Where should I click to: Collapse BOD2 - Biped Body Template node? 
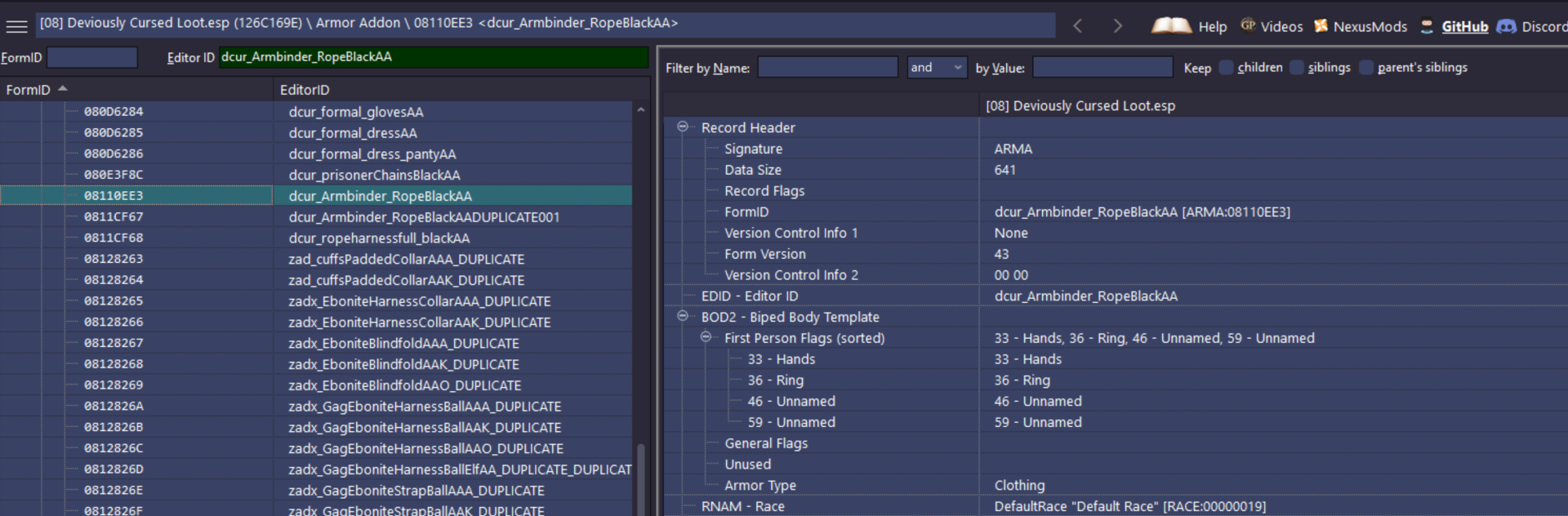[x=683, y=316]
